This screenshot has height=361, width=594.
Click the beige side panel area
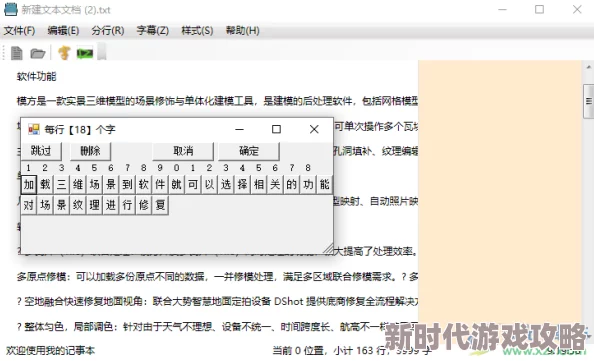click(x=500, y=193)
